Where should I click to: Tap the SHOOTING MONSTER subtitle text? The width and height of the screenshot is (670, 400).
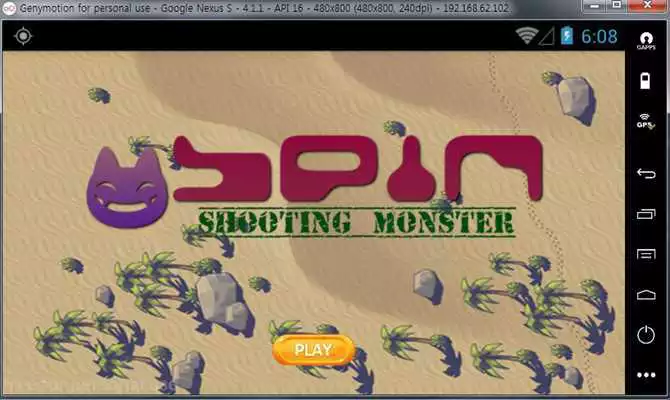[x=357, y=222]
